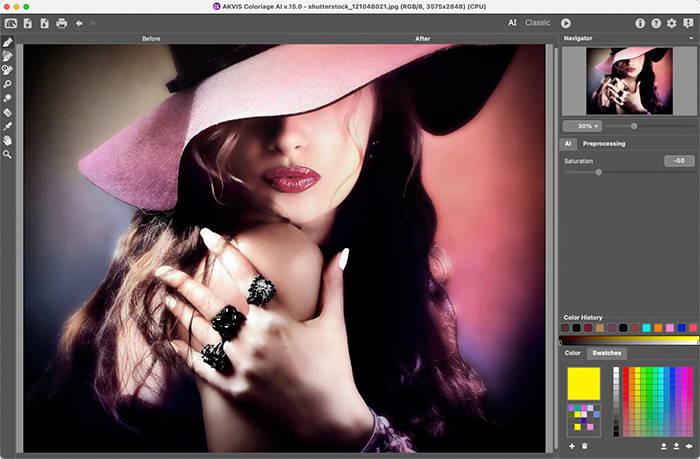
Task: Show the Before image tab
Action: tap(151, 38)
